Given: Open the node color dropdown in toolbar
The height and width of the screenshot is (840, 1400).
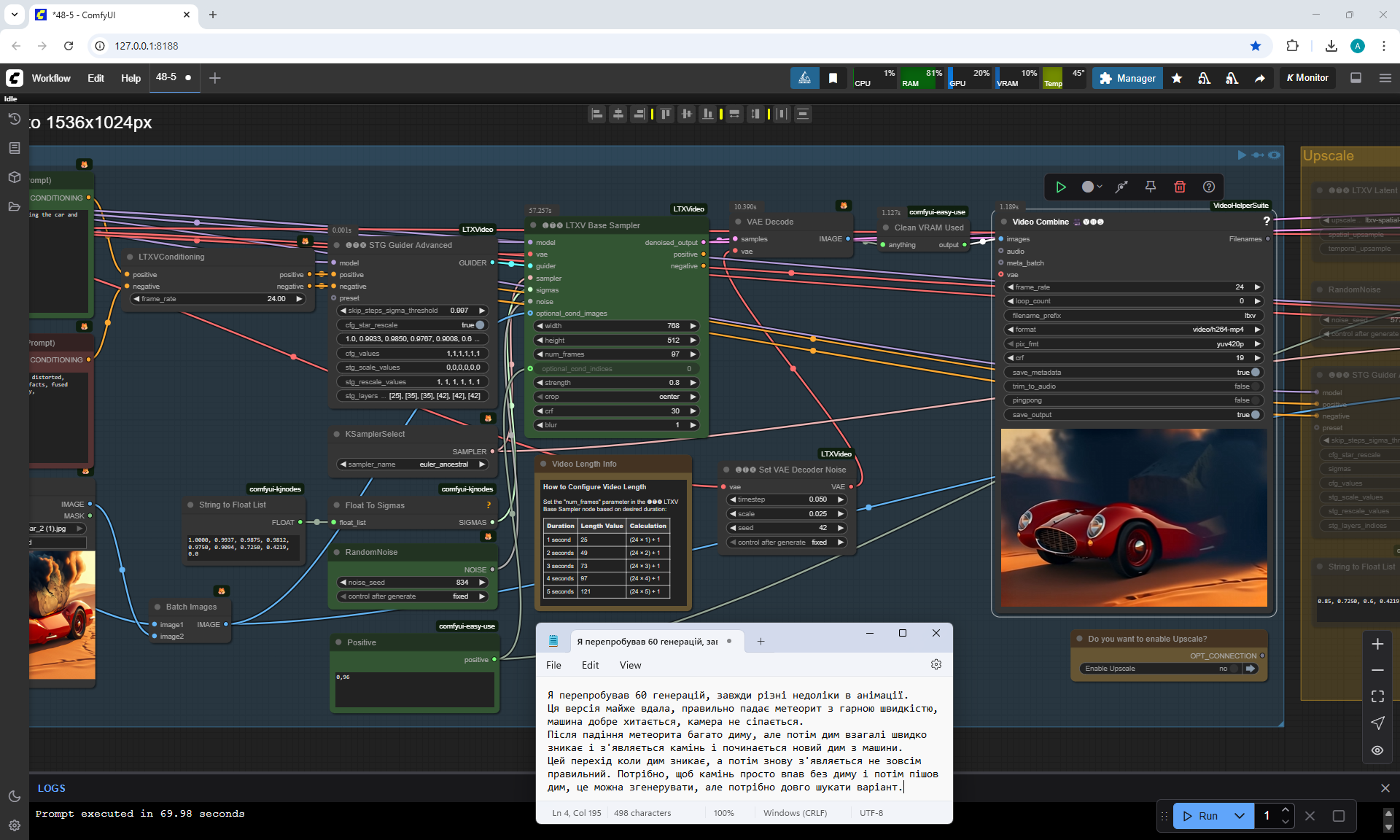Looking at the screenshot, I should (x=1091, y=187).
